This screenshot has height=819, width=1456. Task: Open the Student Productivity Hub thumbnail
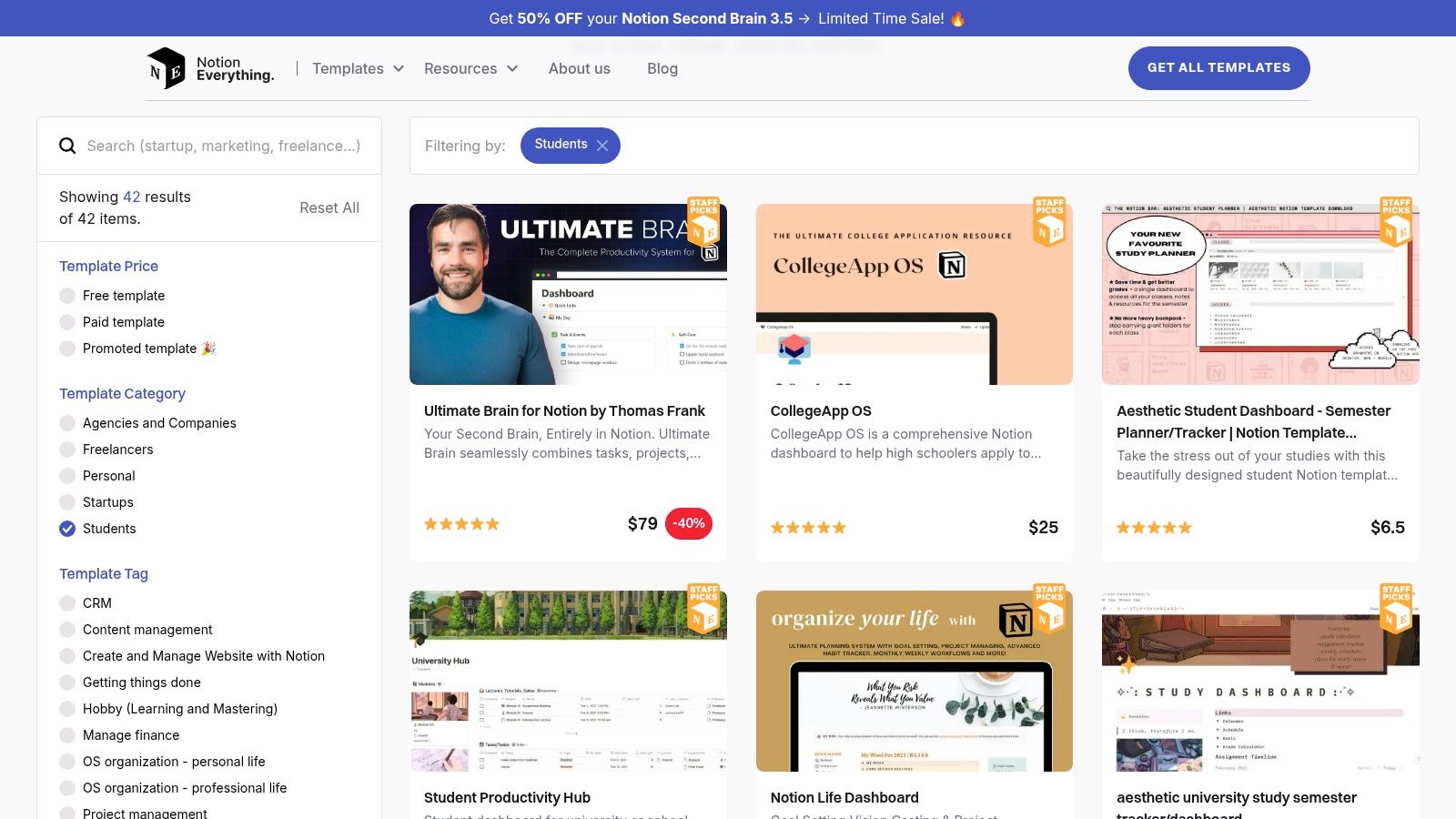click(x=568, y=681)
